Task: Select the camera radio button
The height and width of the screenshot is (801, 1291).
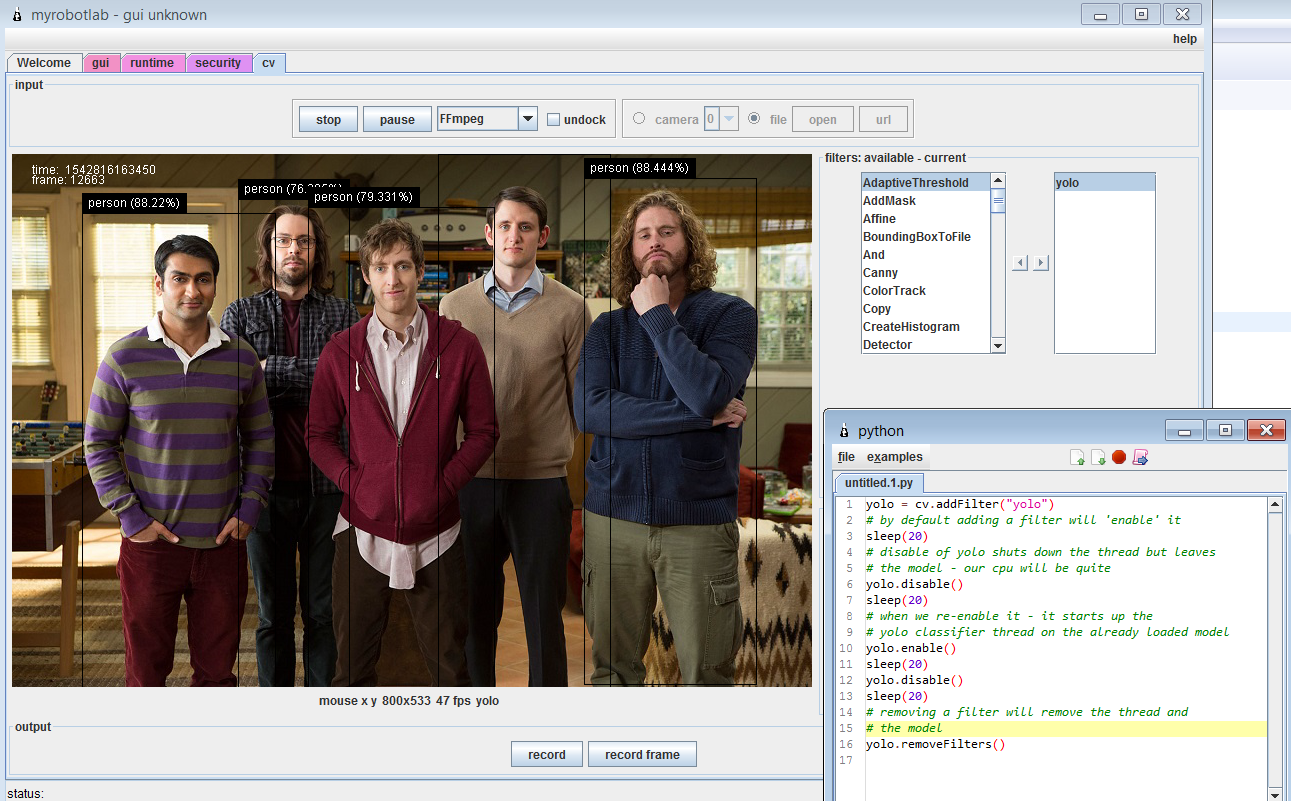Action: [639, 119]
